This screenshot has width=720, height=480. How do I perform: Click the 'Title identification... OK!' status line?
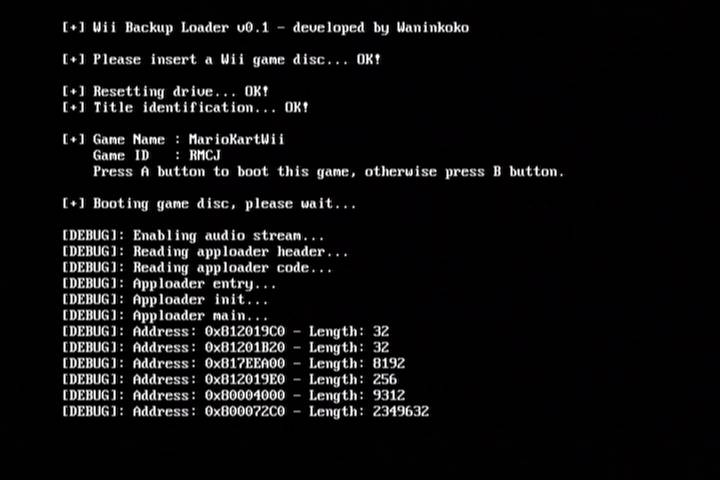[186, 107]
